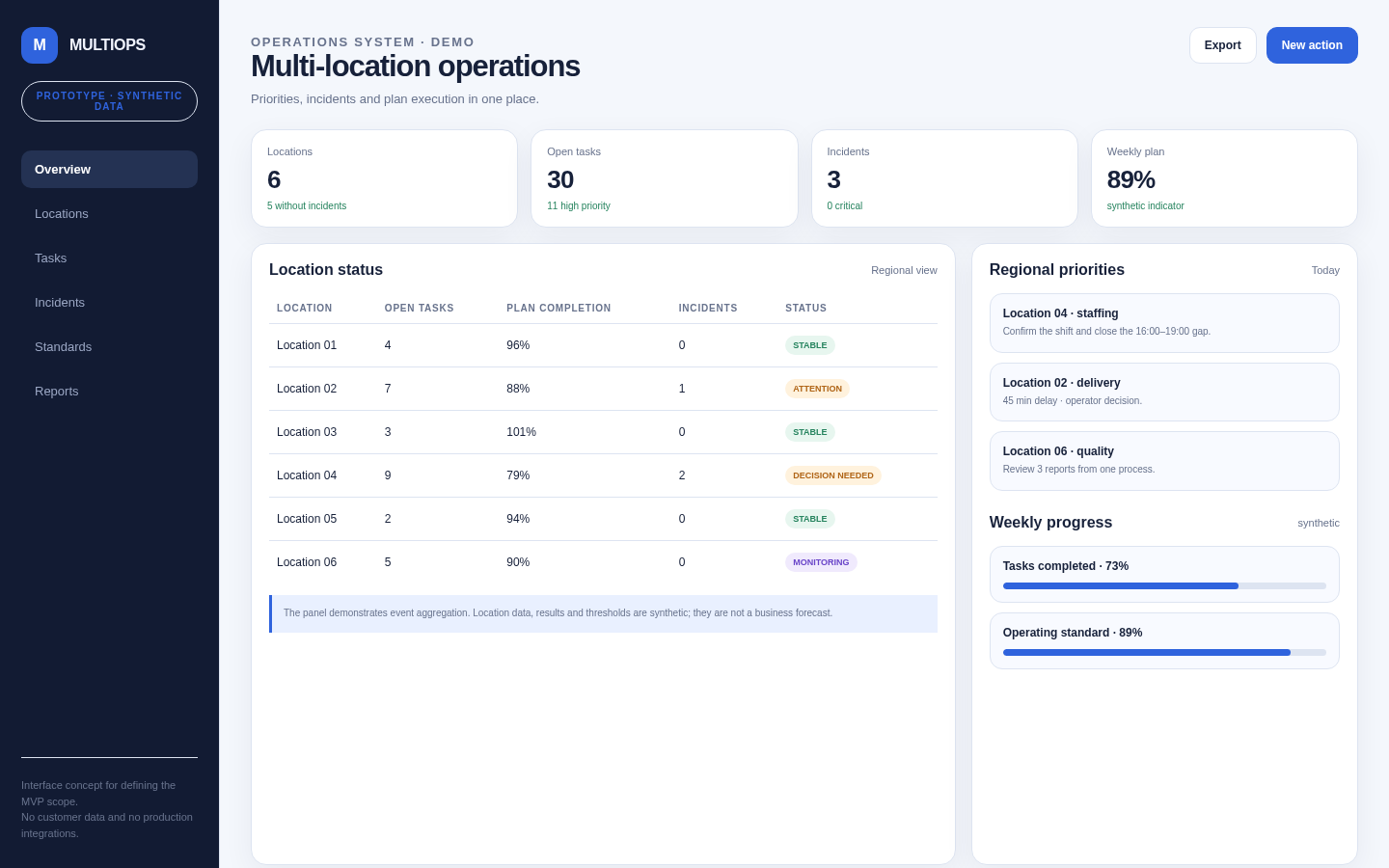Open the Location 06 quality priority card

tap(1164, 461)
